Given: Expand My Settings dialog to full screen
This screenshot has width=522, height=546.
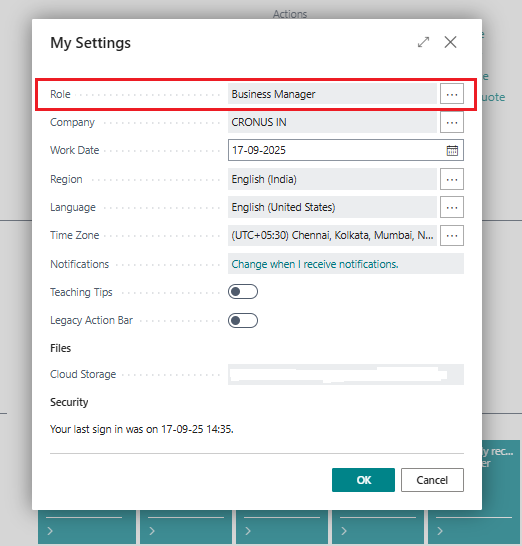Looking at the screenshot, I should pos(423,42).
